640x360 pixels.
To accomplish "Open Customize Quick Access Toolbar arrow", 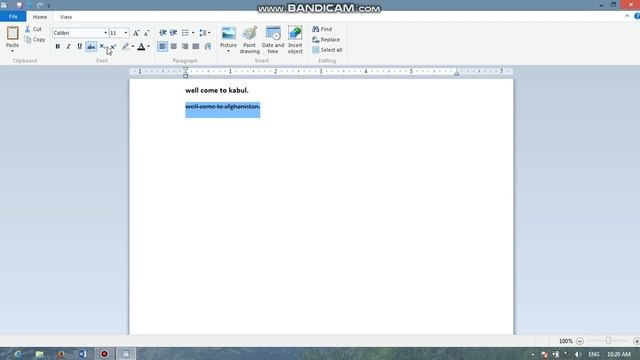I will click(x=49, y=5).
